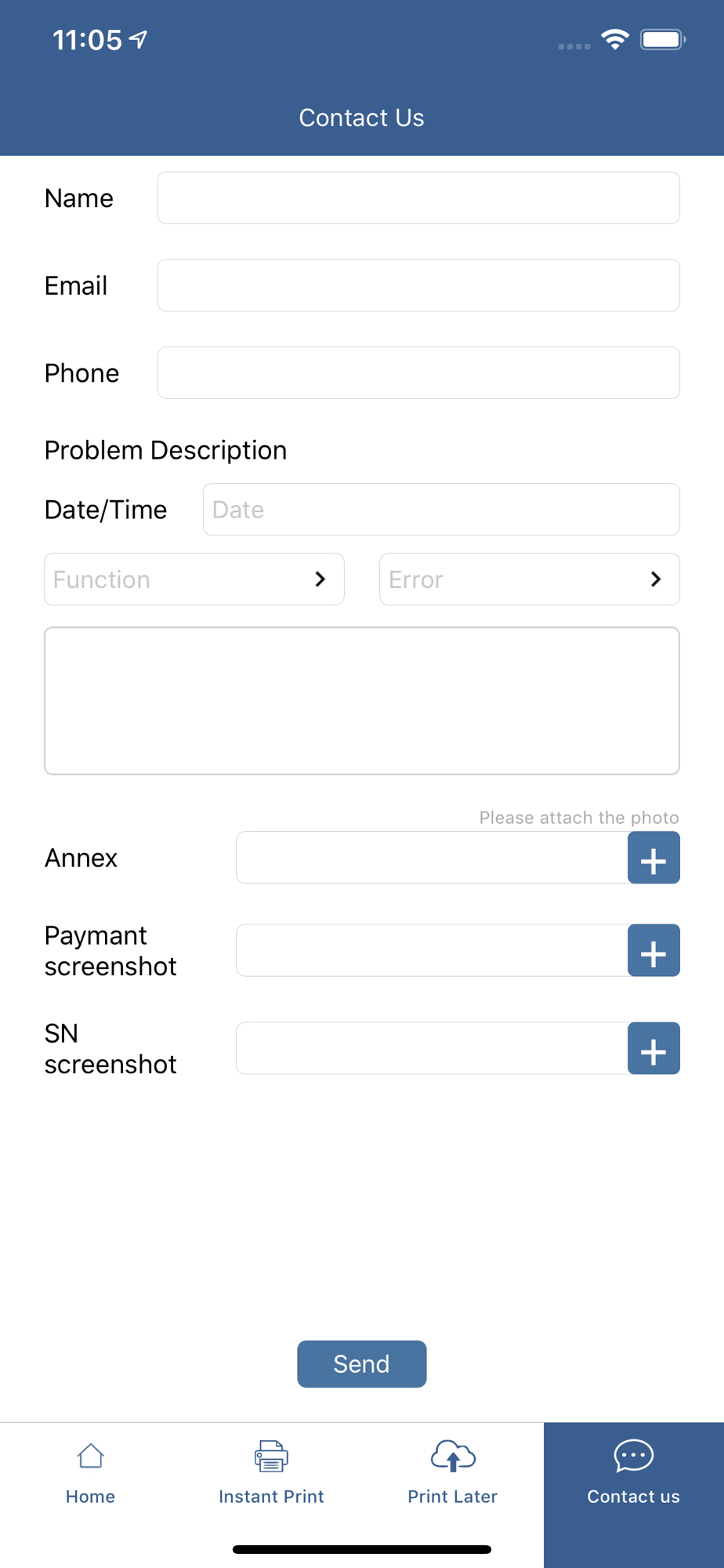Open Instant Print printer icon
The height and width of the screenshot is (1568, 724).
point(271,1456)
